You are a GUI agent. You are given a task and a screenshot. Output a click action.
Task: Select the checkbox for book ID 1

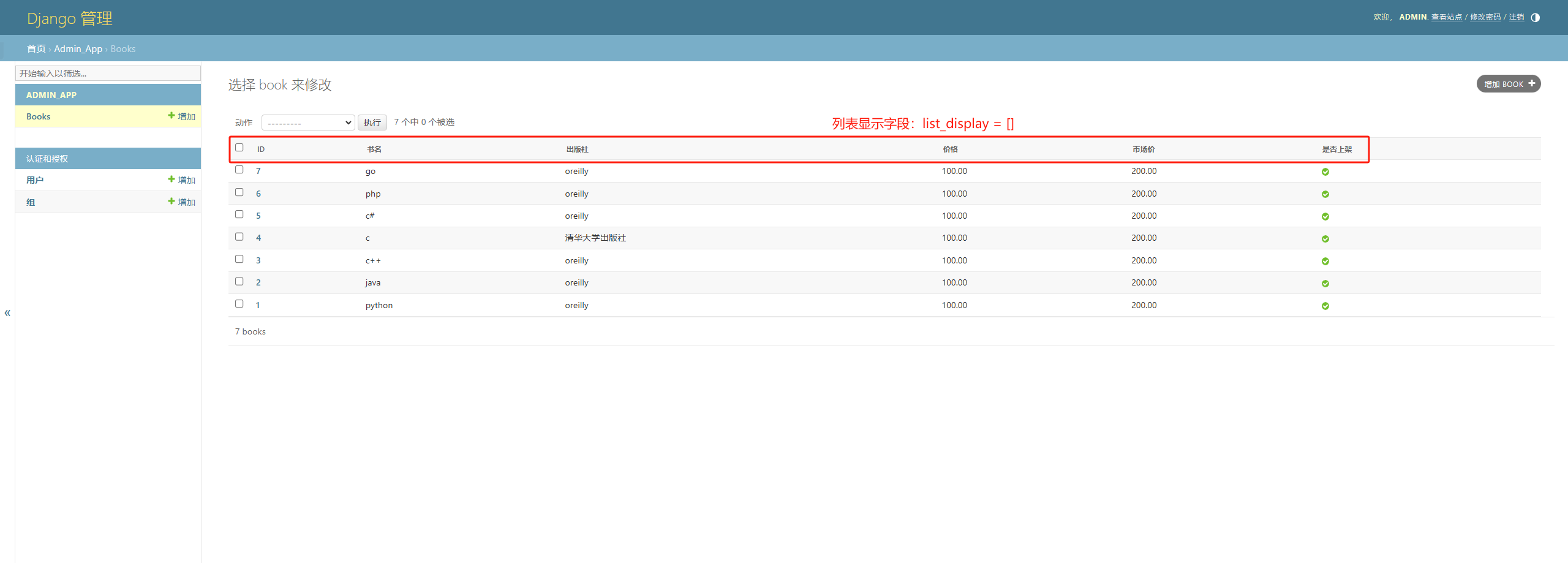[x=239, y=304]
